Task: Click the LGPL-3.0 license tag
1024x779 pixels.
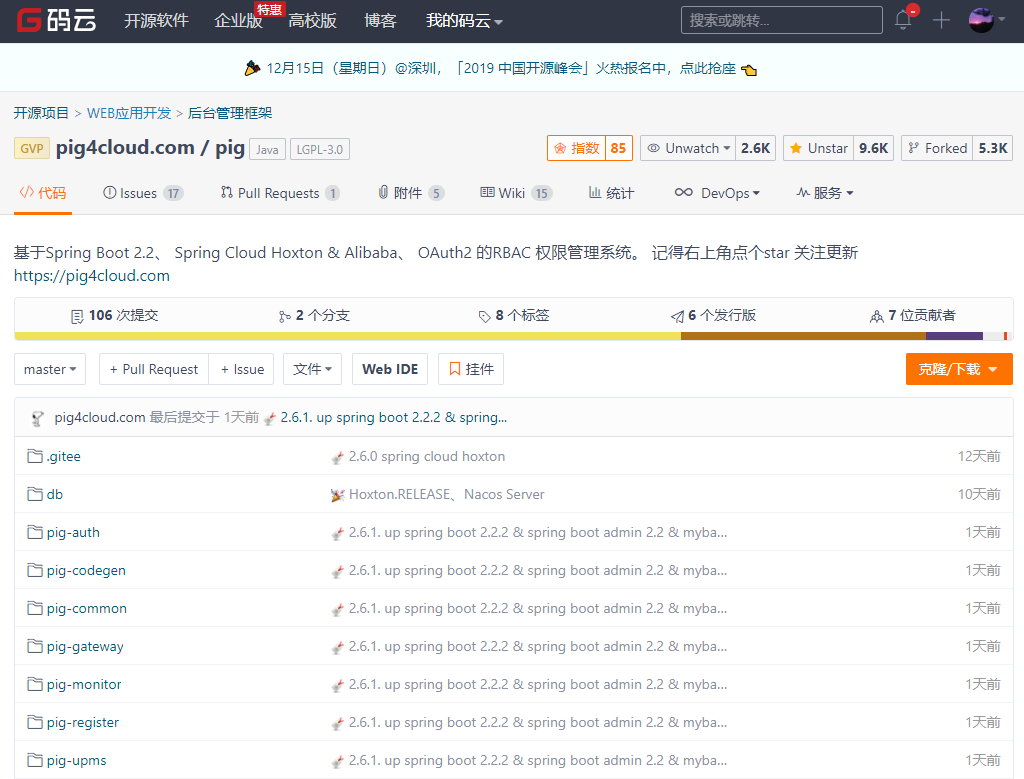Action: (x=320, y=150)
